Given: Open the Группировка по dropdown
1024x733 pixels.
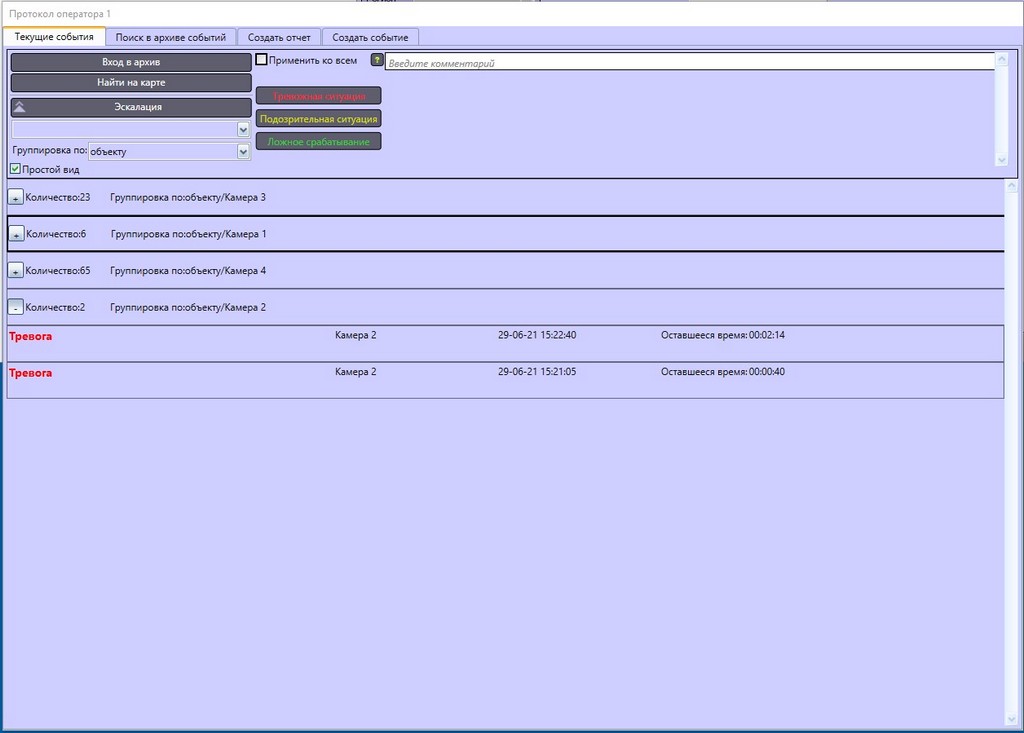Looking at the screenshot, I should tap(243, 152).
